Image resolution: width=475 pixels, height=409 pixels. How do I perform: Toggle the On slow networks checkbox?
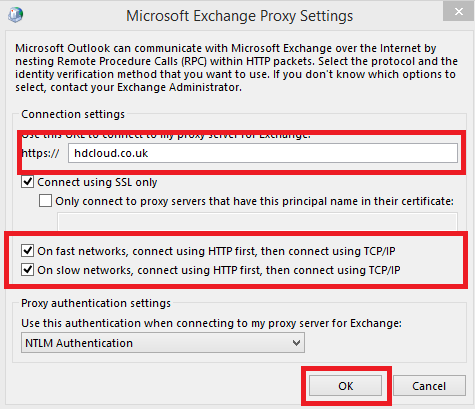[27, 270]
